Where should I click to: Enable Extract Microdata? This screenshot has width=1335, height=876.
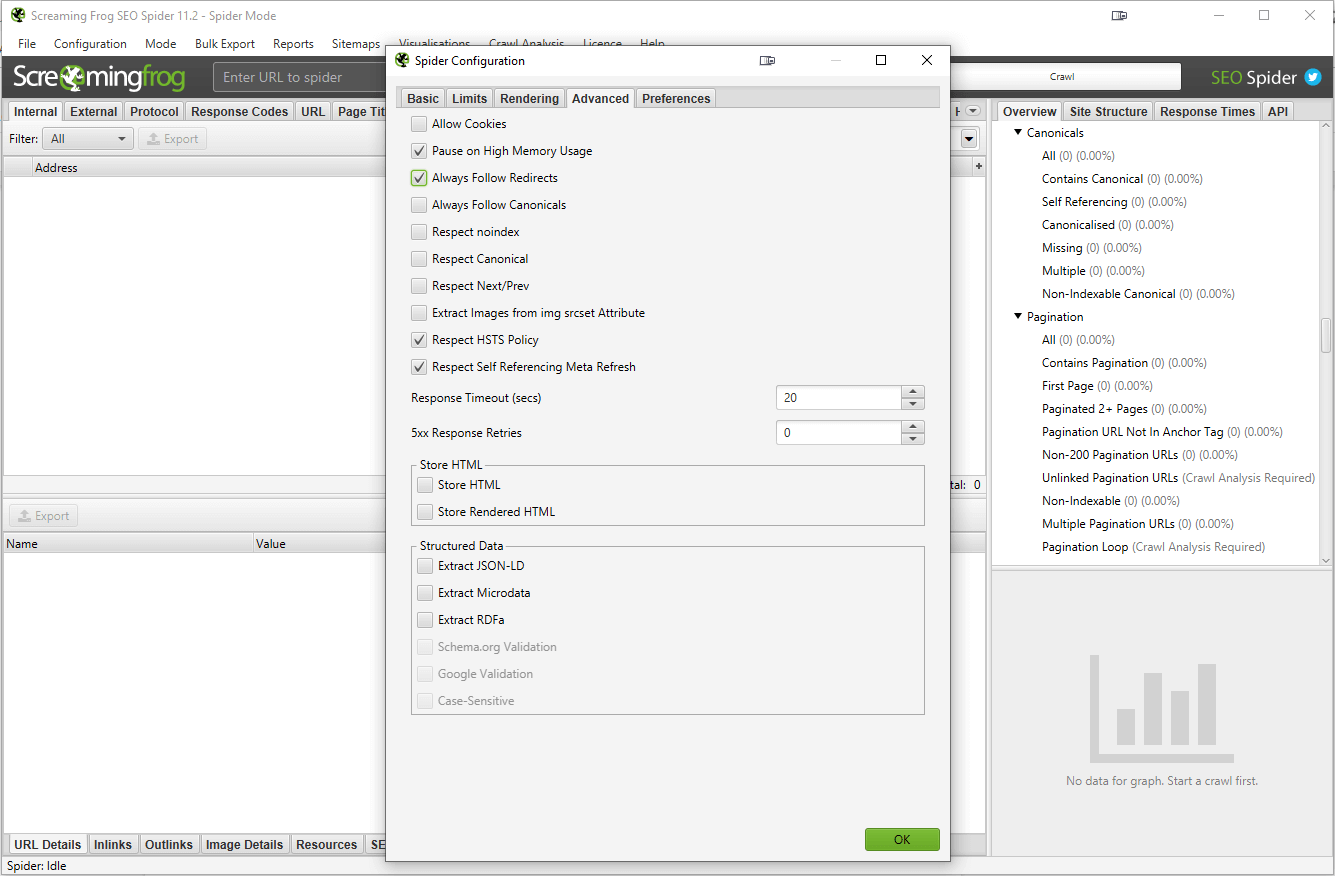[x=425, y=593]
